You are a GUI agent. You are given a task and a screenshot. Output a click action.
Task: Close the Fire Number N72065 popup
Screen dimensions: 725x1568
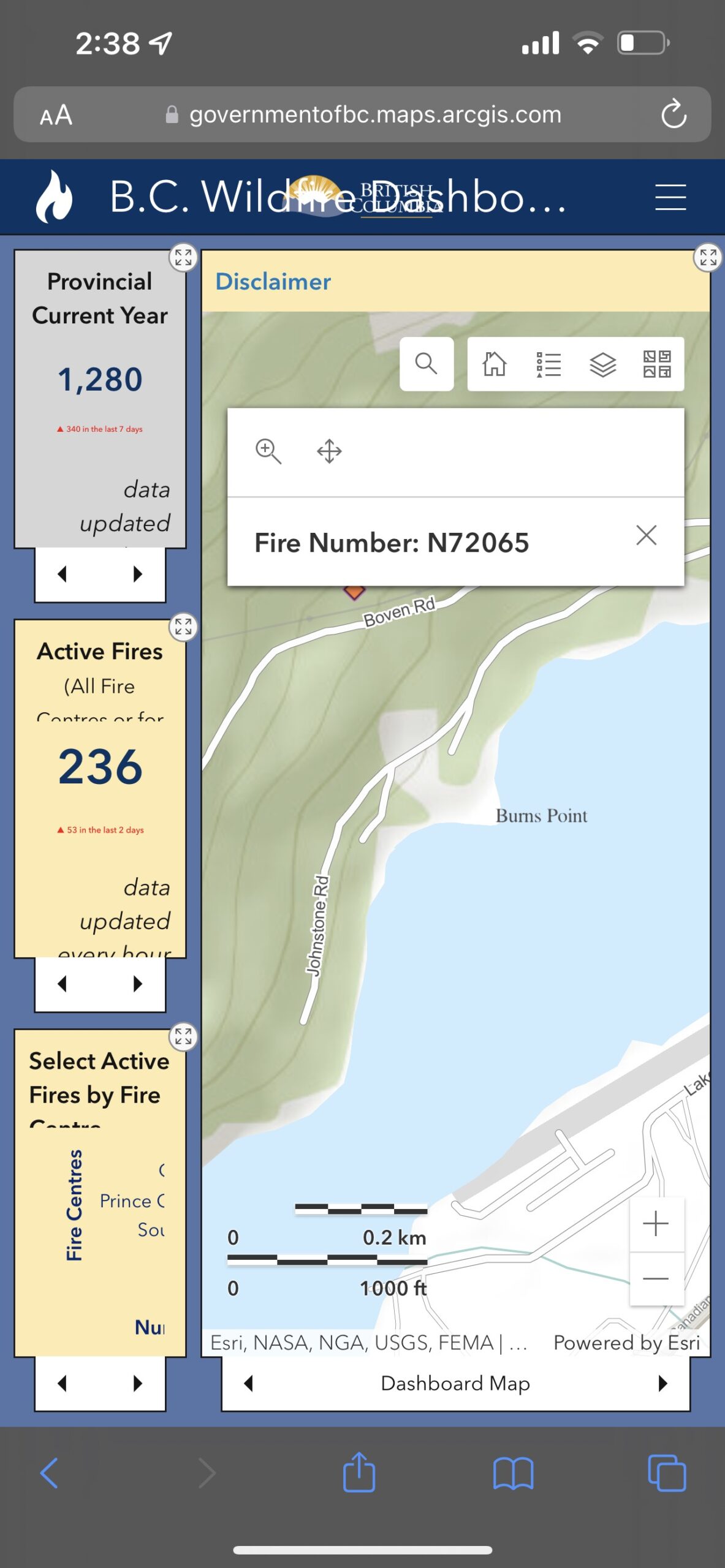[x=646, y=535]
